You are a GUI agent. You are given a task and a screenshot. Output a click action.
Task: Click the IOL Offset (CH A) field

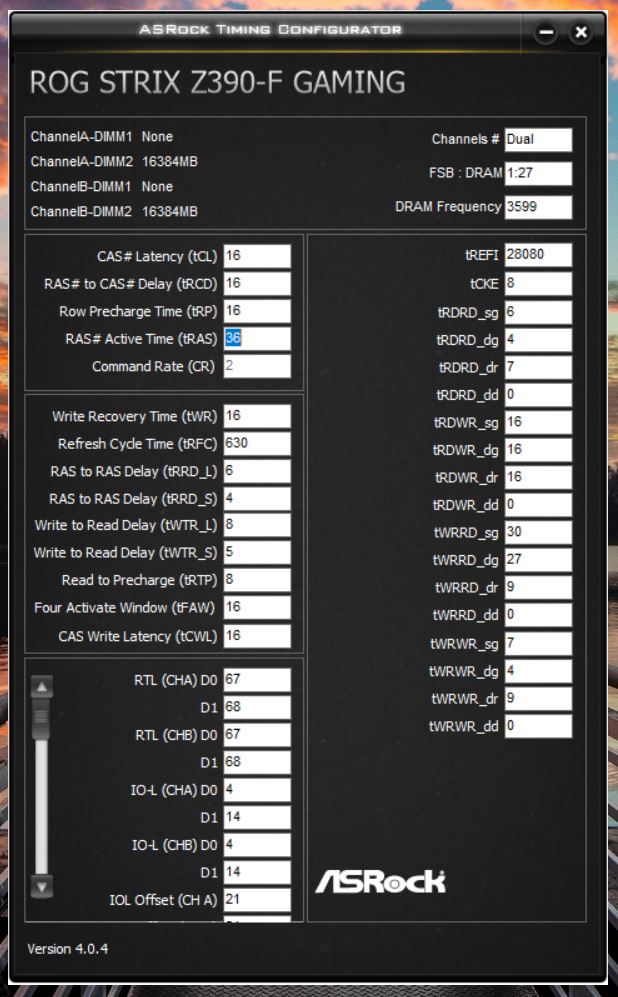click(x=257, y=900)
